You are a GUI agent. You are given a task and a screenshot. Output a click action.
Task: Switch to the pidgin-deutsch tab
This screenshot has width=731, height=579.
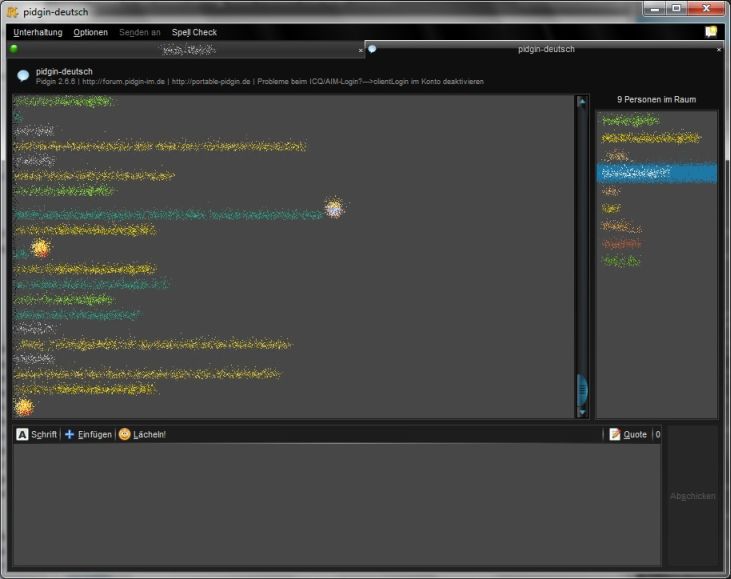point(545,49)
